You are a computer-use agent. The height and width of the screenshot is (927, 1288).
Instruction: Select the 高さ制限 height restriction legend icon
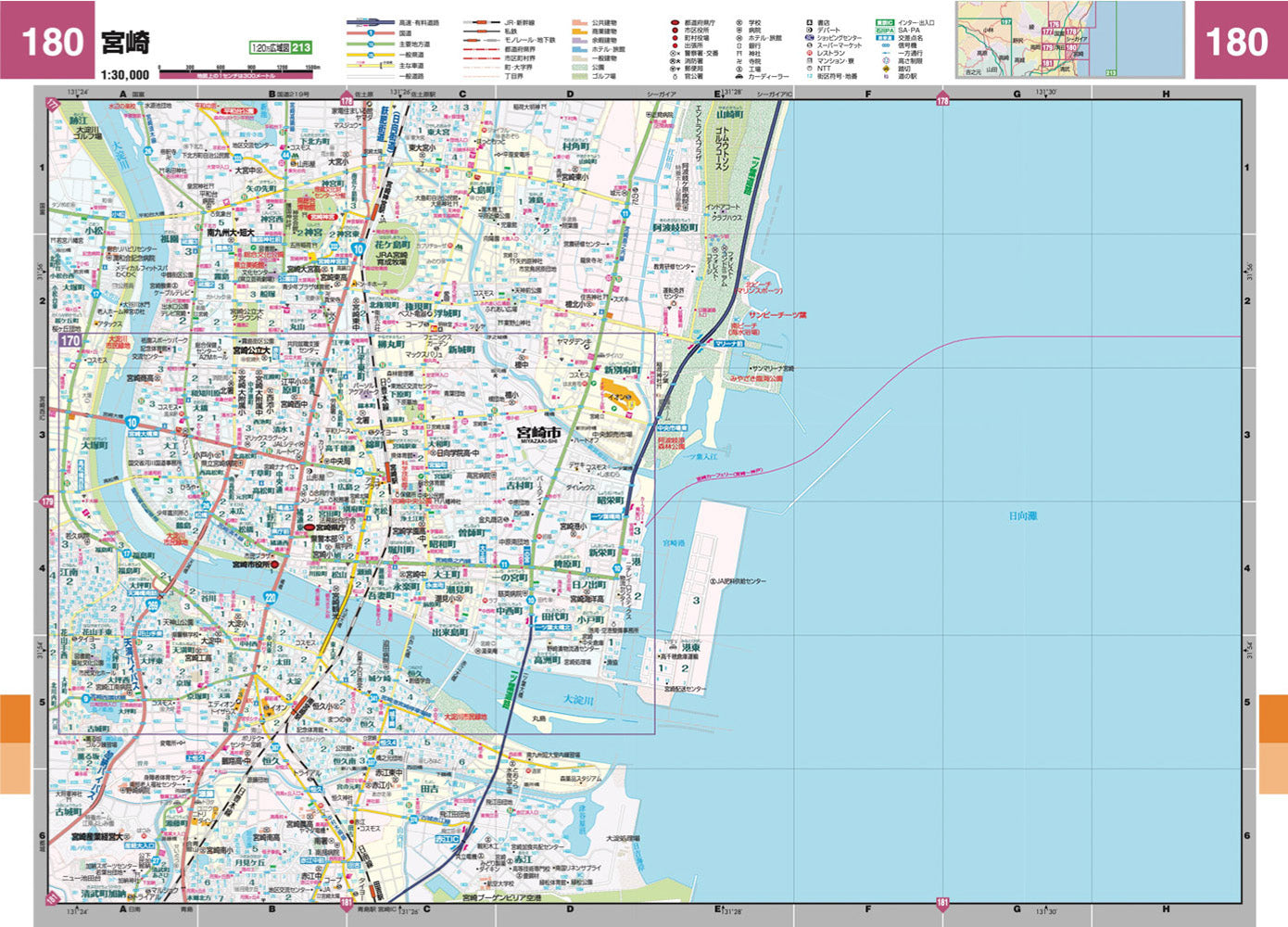(887, 61)
